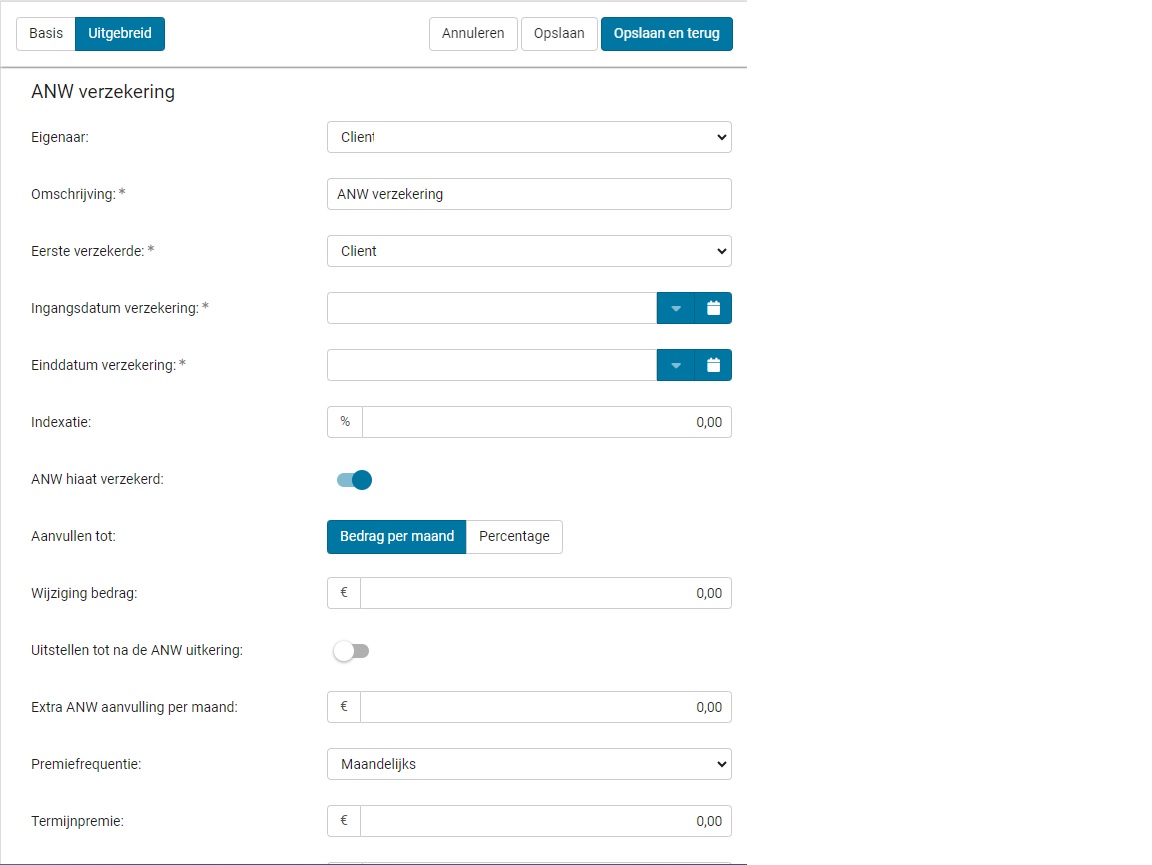This screenshot has height=865, width=1152.
Task: Click the Termijnpremie amount field
Action: [546, 821]
